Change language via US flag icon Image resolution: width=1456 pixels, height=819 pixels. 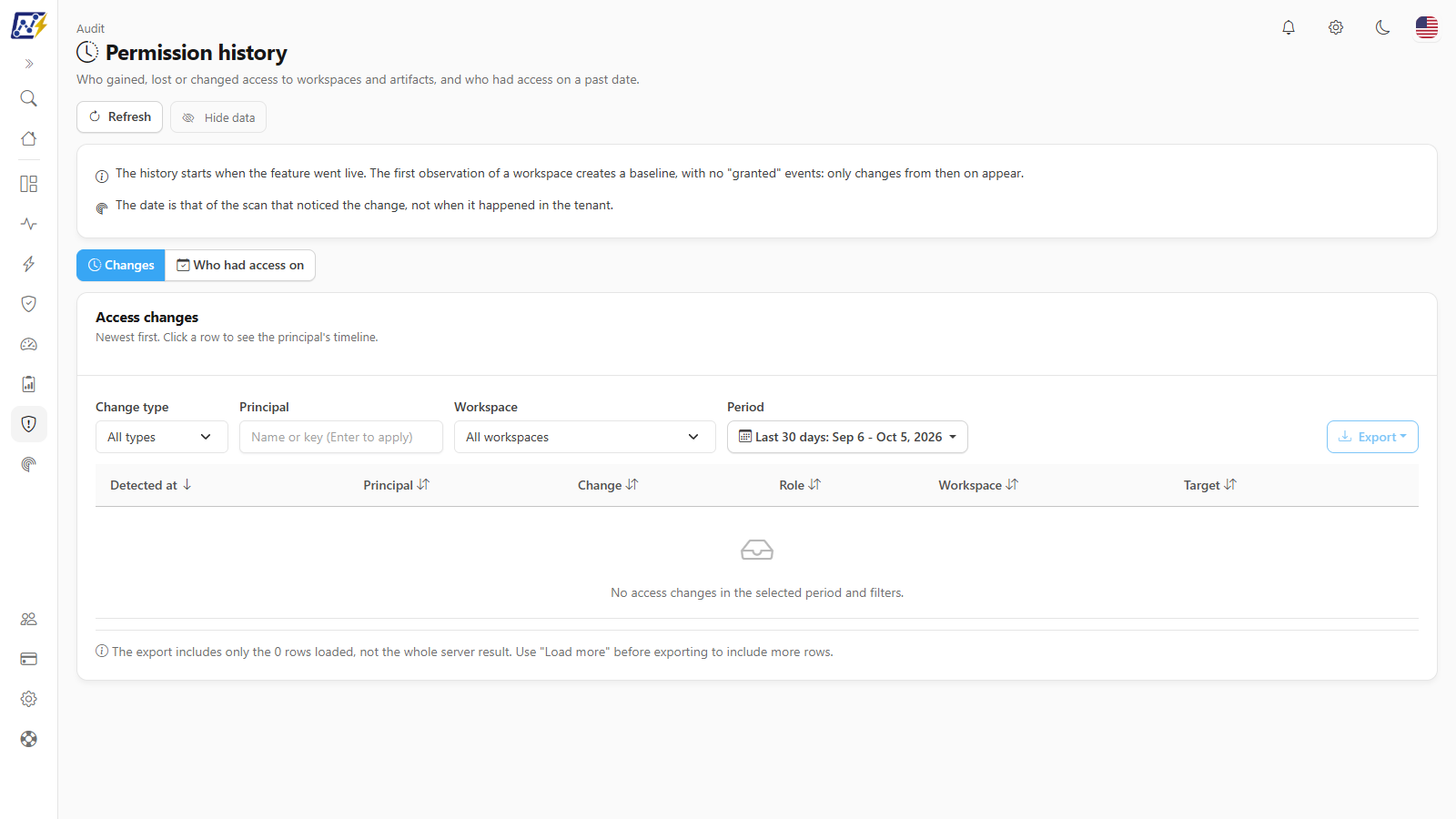(x=1427, y=27)
